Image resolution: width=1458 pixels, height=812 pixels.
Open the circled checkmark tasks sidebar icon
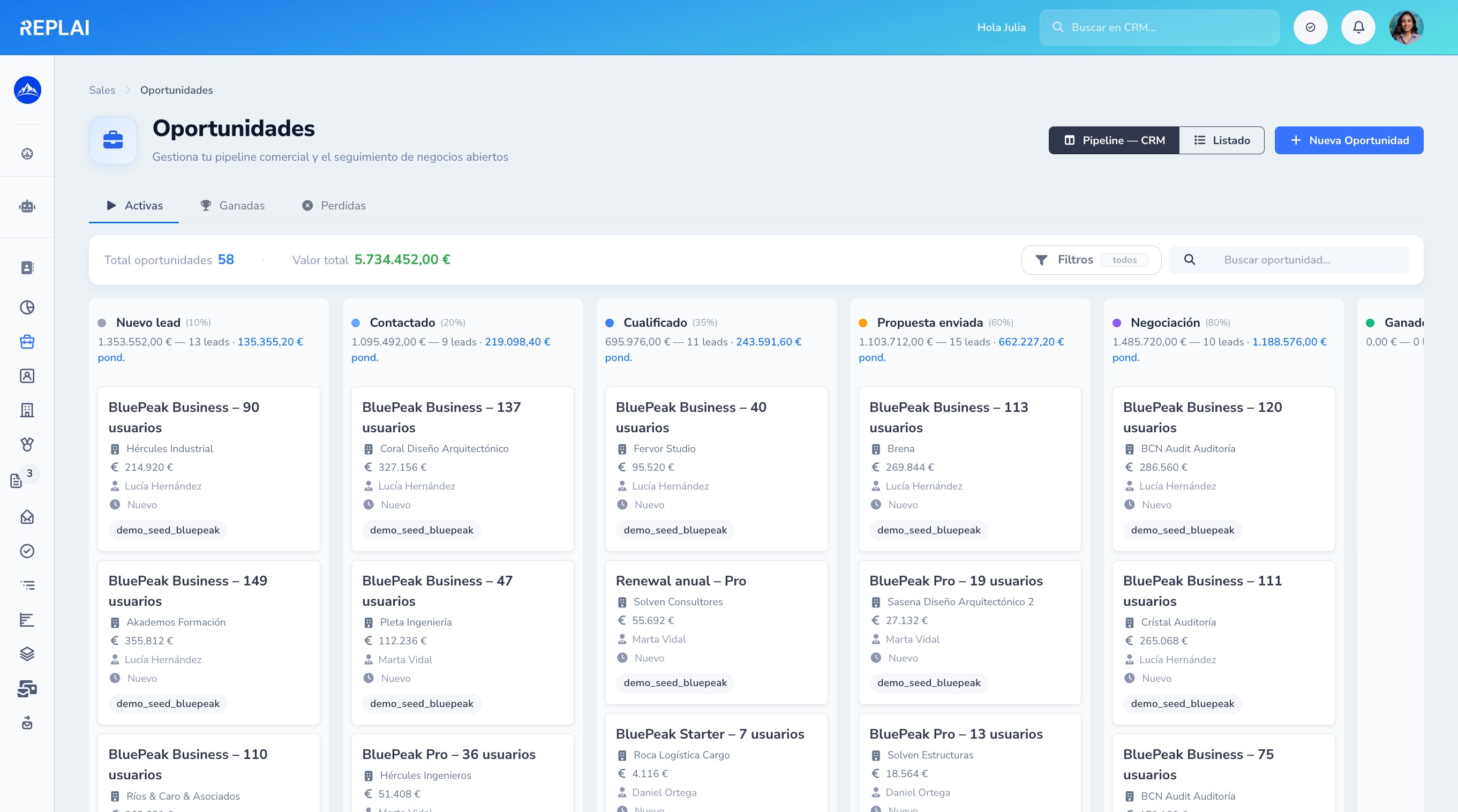click(27, 551)
